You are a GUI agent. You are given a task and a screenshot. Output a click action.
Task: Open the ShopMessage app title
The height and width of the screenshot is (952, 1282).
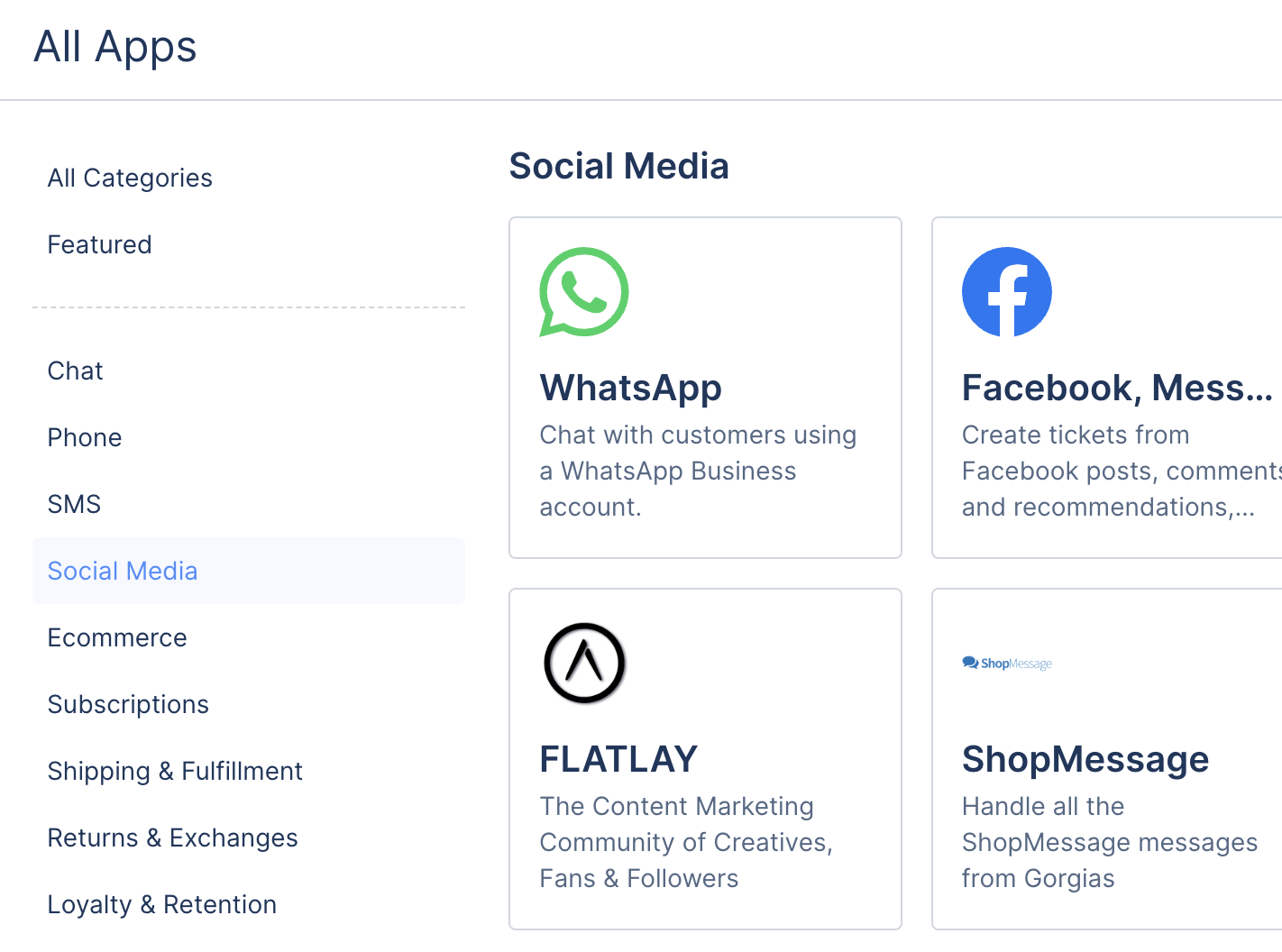[1085, 759]
